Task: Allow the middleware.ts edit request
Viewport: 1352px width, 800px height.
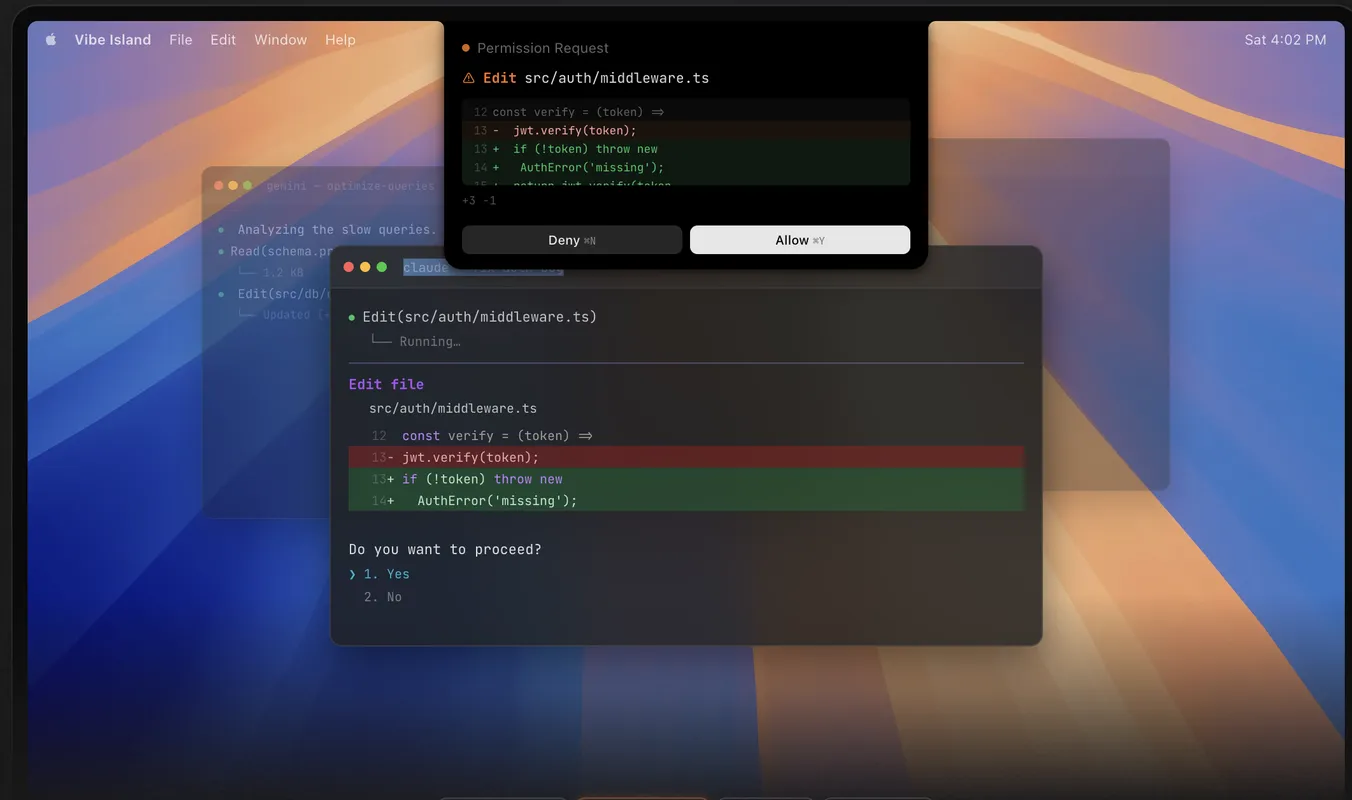Action: click(x=800, y=240)
